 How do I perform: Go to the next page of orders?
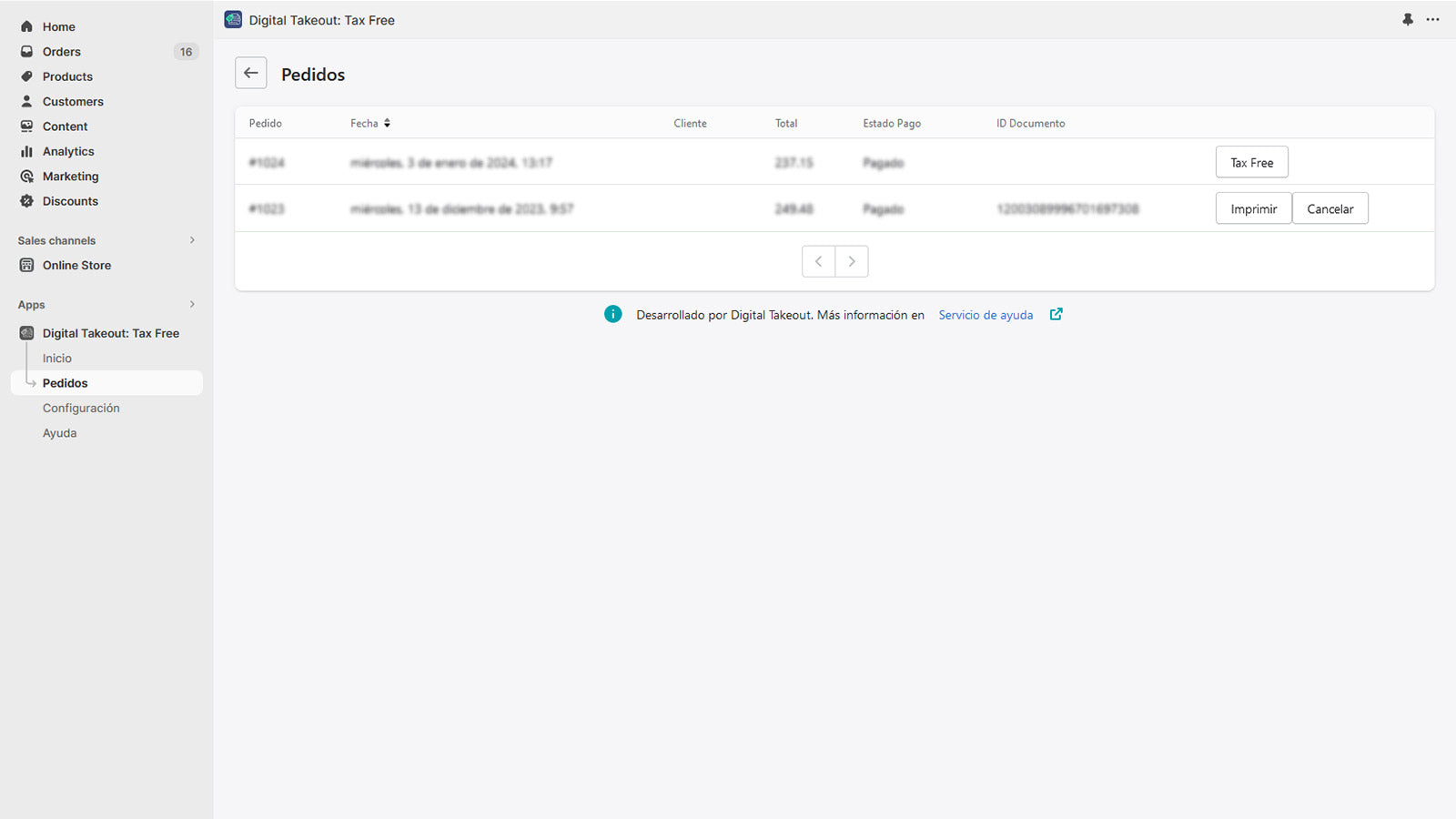(852, 261)
